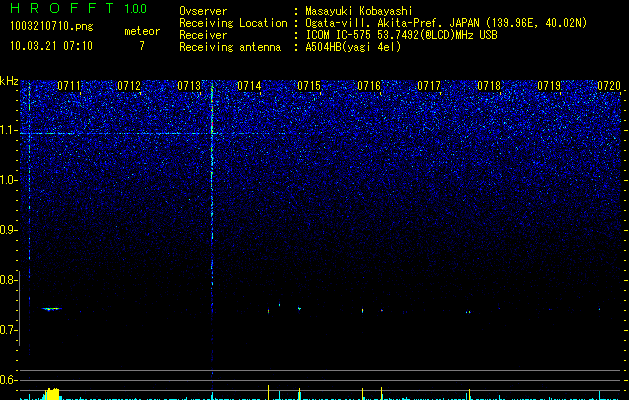This screenshot has height=400, width=629.
Task: Click the yellow intensity burst in bottom graph
Action: coord(53,394)
